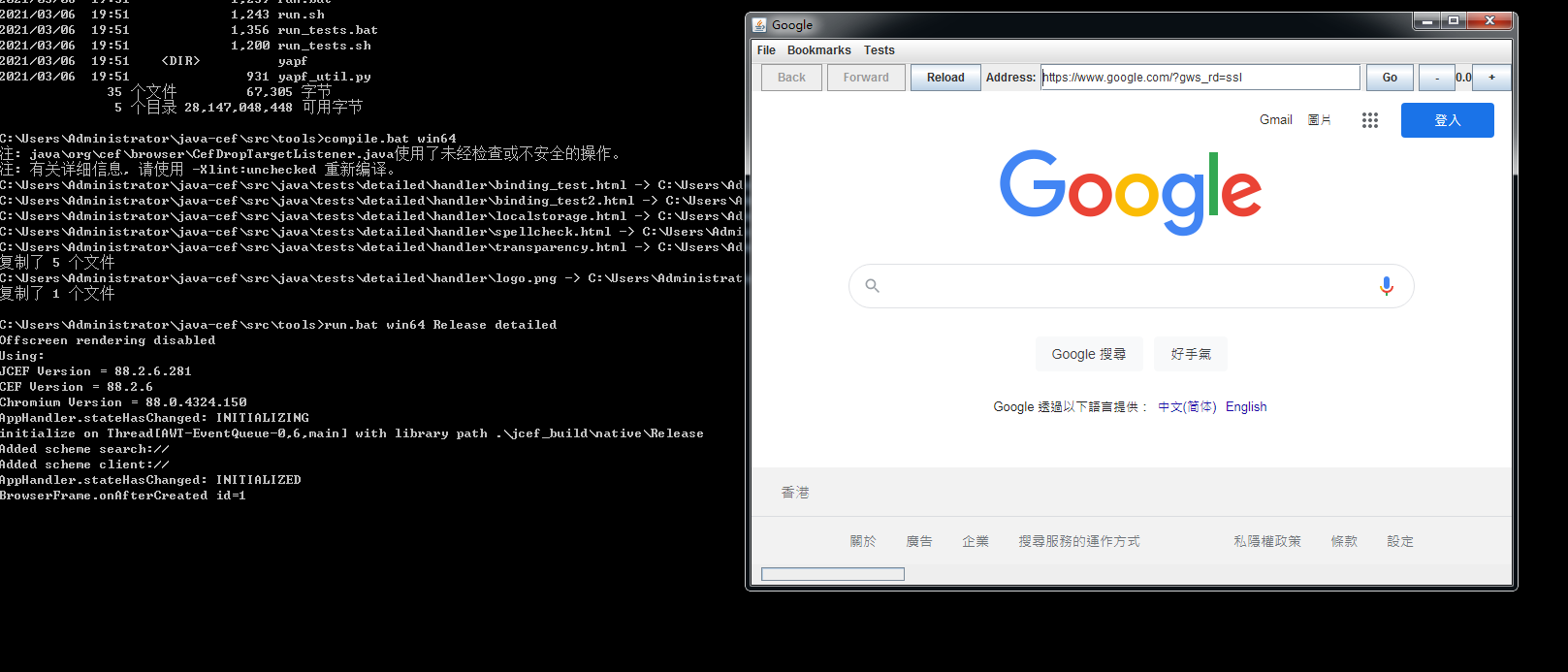Open the Google apps grid icon
This screenshot has width=1568, height=672.
[1369, 120]
